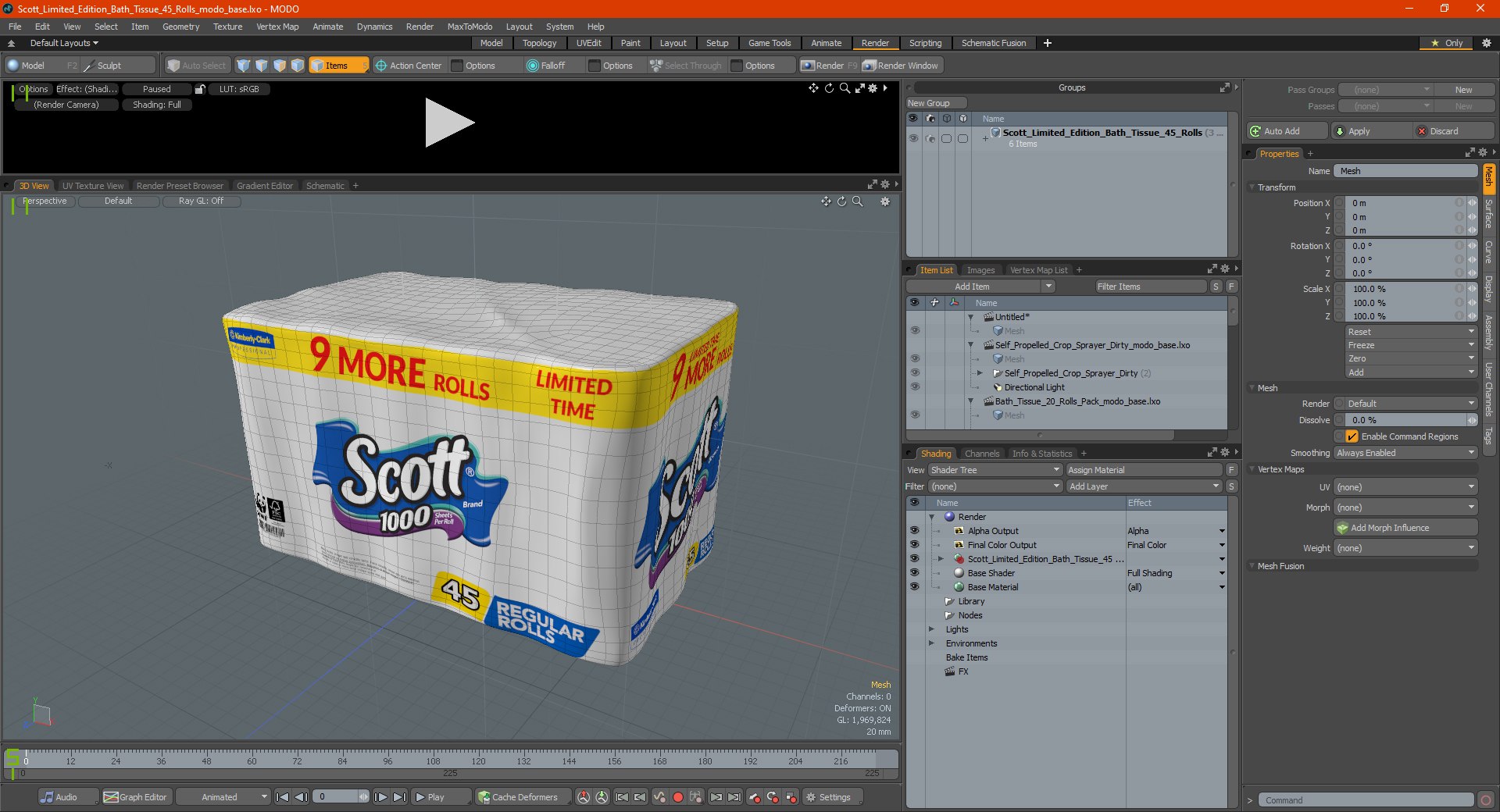1500x812 pixels.
Task: Open the Graph Editor
Action: coord(135,797)
